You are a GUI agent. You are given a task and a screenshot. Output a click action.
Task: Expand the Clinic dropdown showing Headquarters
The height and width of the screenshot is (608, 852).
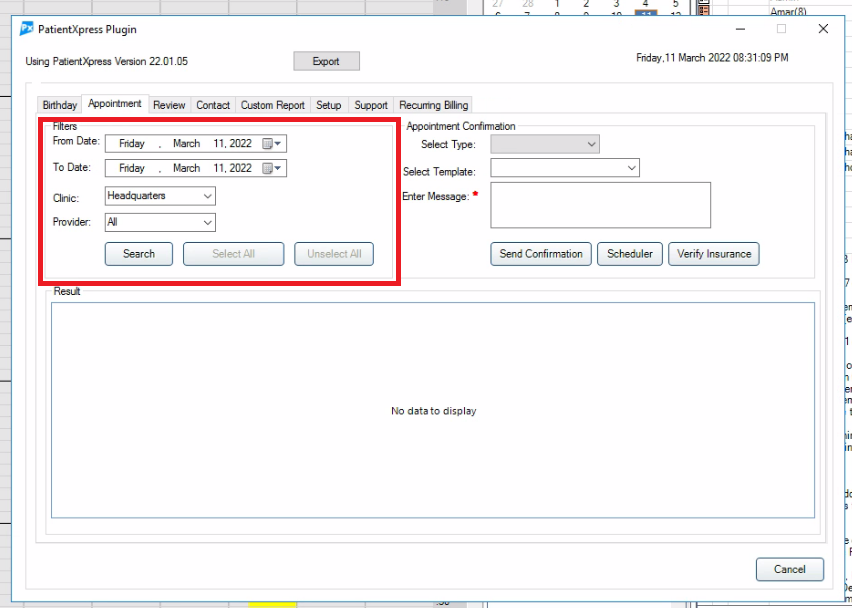(208, 197)
